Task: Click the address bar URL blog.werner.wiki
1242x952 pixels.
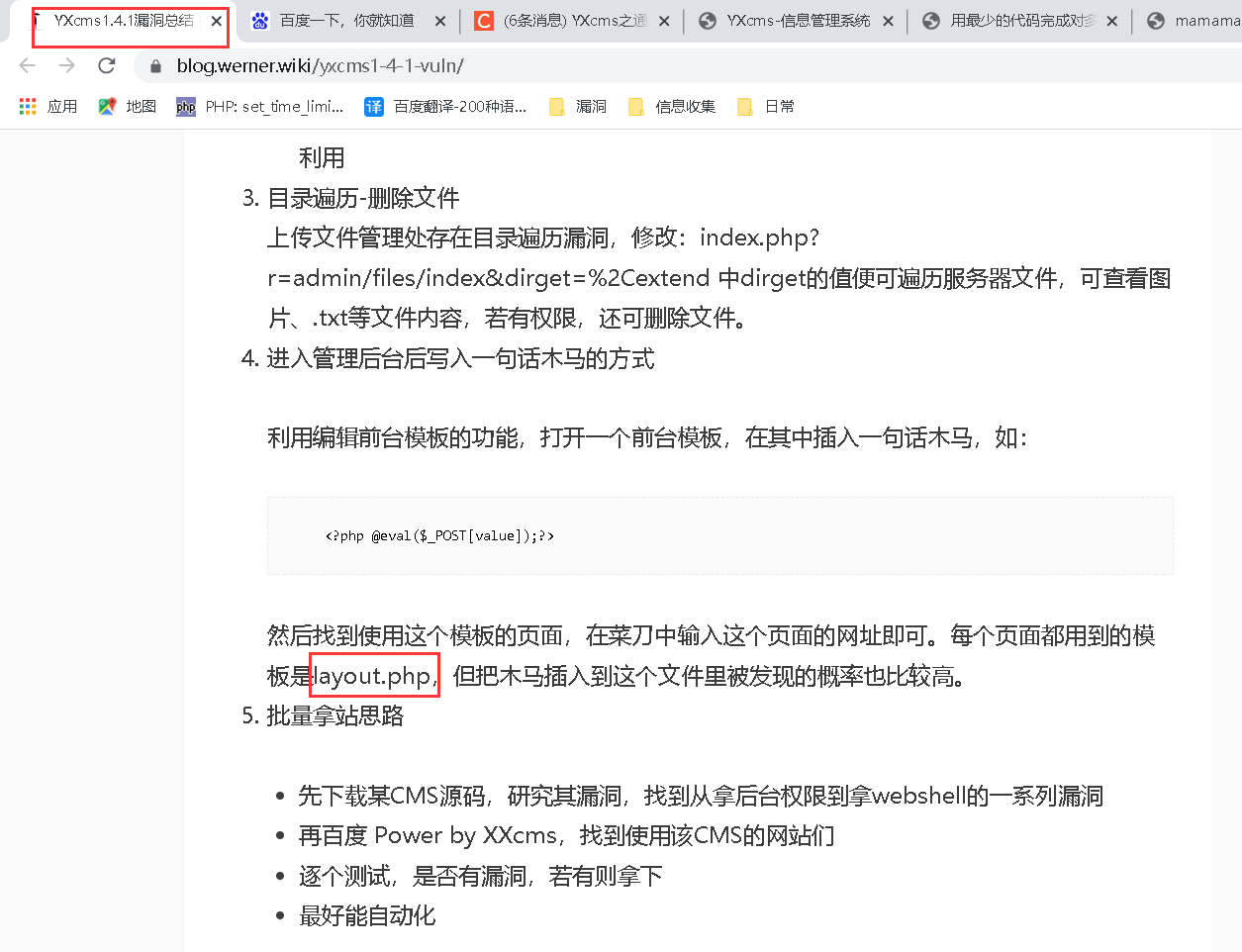Action: [320, 66]
